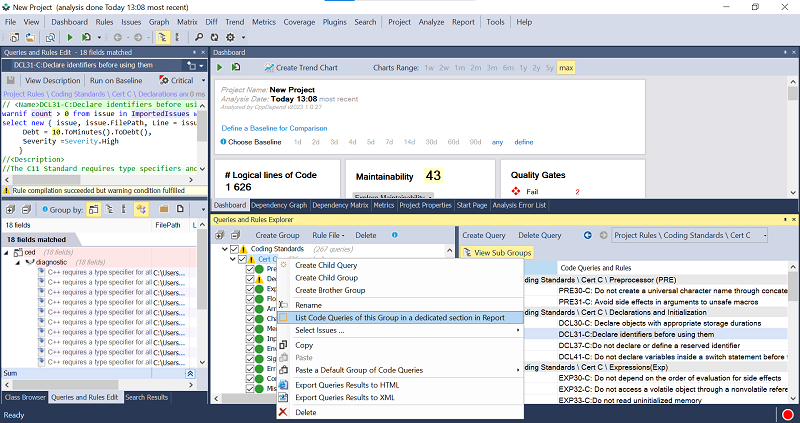Toggle checkbox of the 'Flo' tree row
The image size is (800, 423).
(x=250, y=299)
